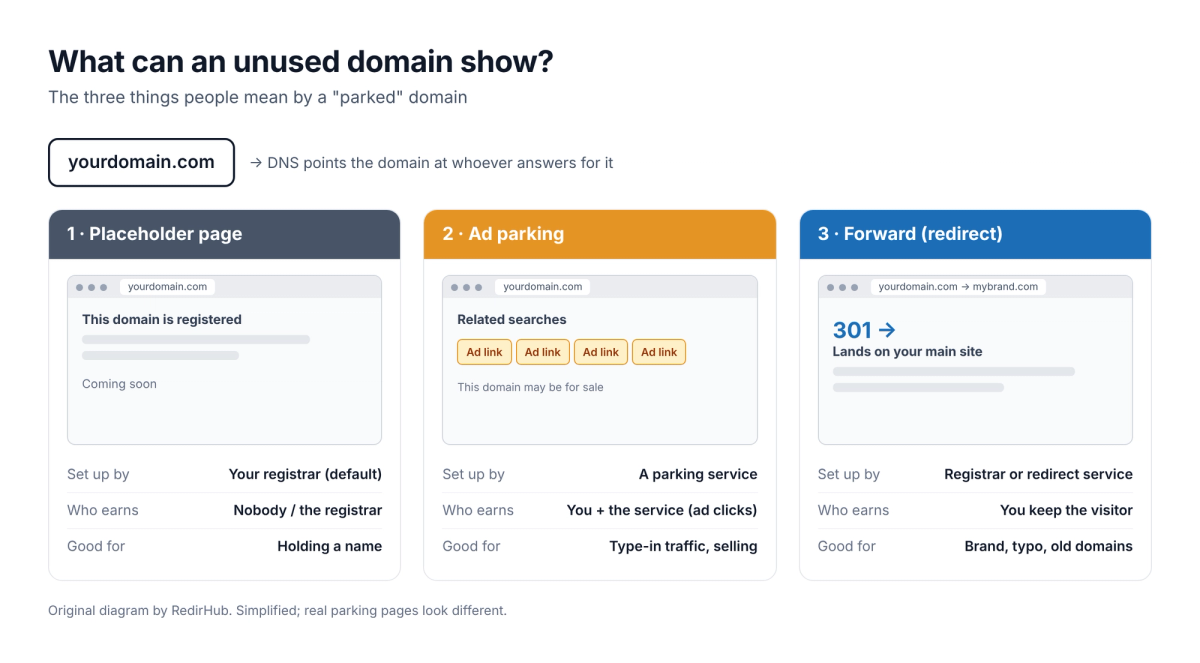Click 'Set up by' label in the Placeholder page card

[x=98, y=474]
